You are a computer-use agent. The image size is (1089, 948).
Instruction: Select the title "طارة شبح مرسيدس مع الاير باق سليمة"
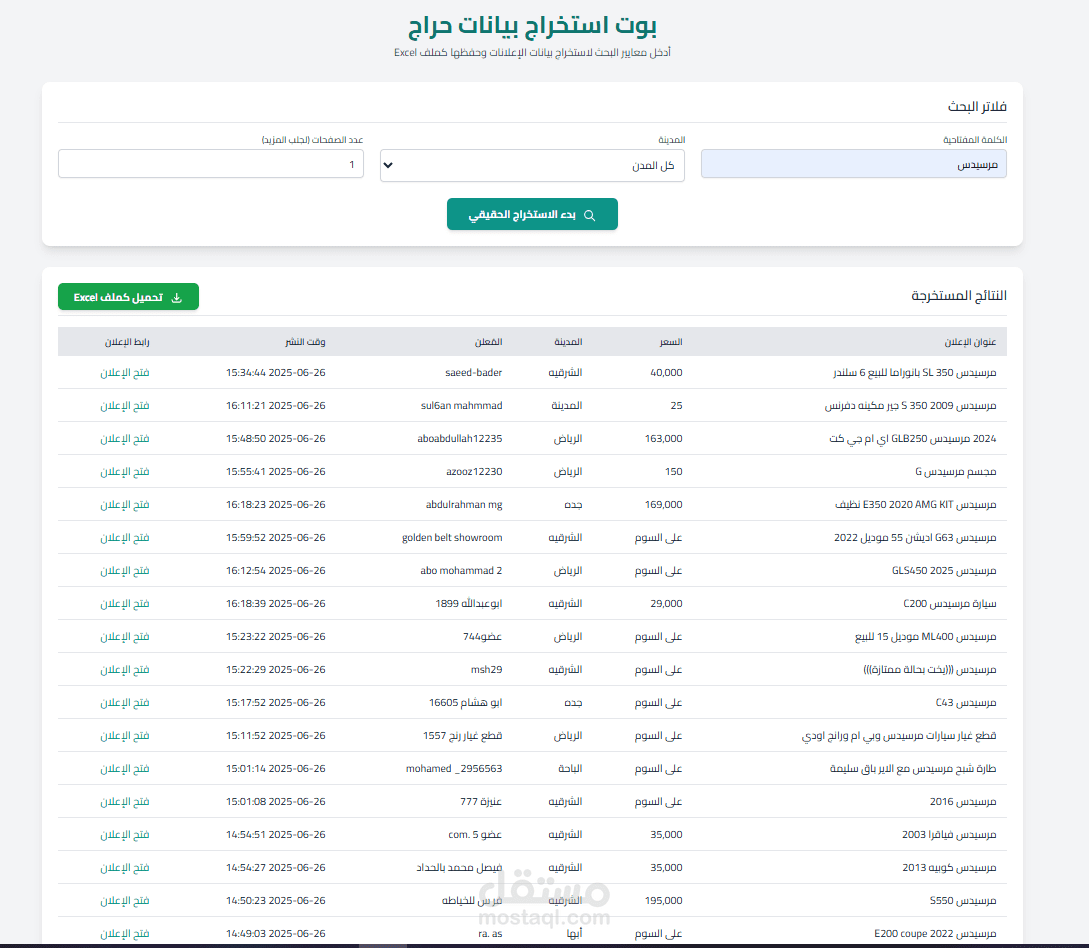(x=913, y=769)
